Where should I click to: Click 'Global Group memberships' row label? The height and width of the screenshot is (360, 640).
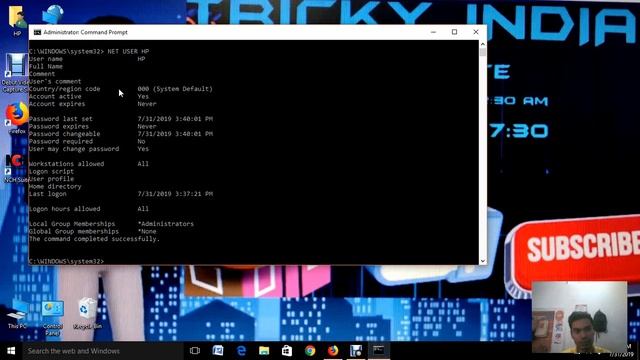tap(74, 231)
